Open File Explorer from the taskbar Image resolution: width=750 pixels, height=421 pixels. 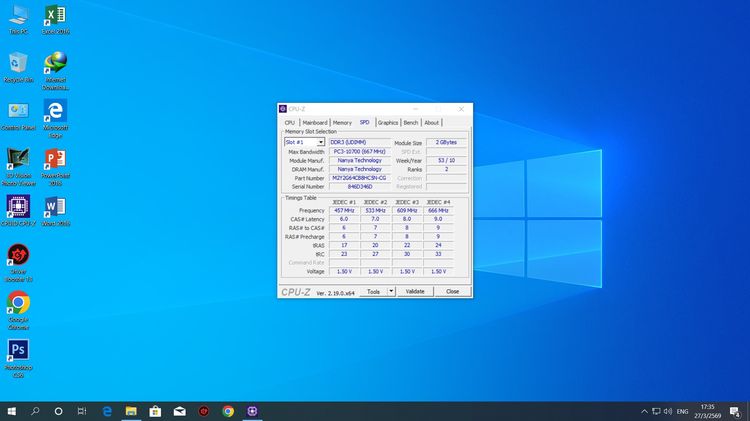click(x=131, y=411)
